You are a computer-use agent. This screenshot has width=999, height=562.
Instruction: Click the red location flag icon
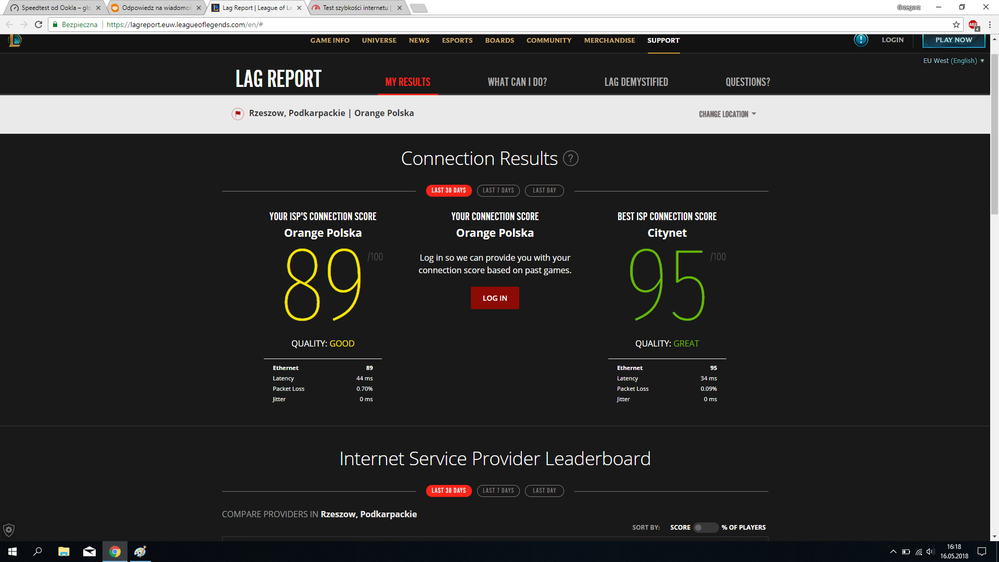coord(238,113)
